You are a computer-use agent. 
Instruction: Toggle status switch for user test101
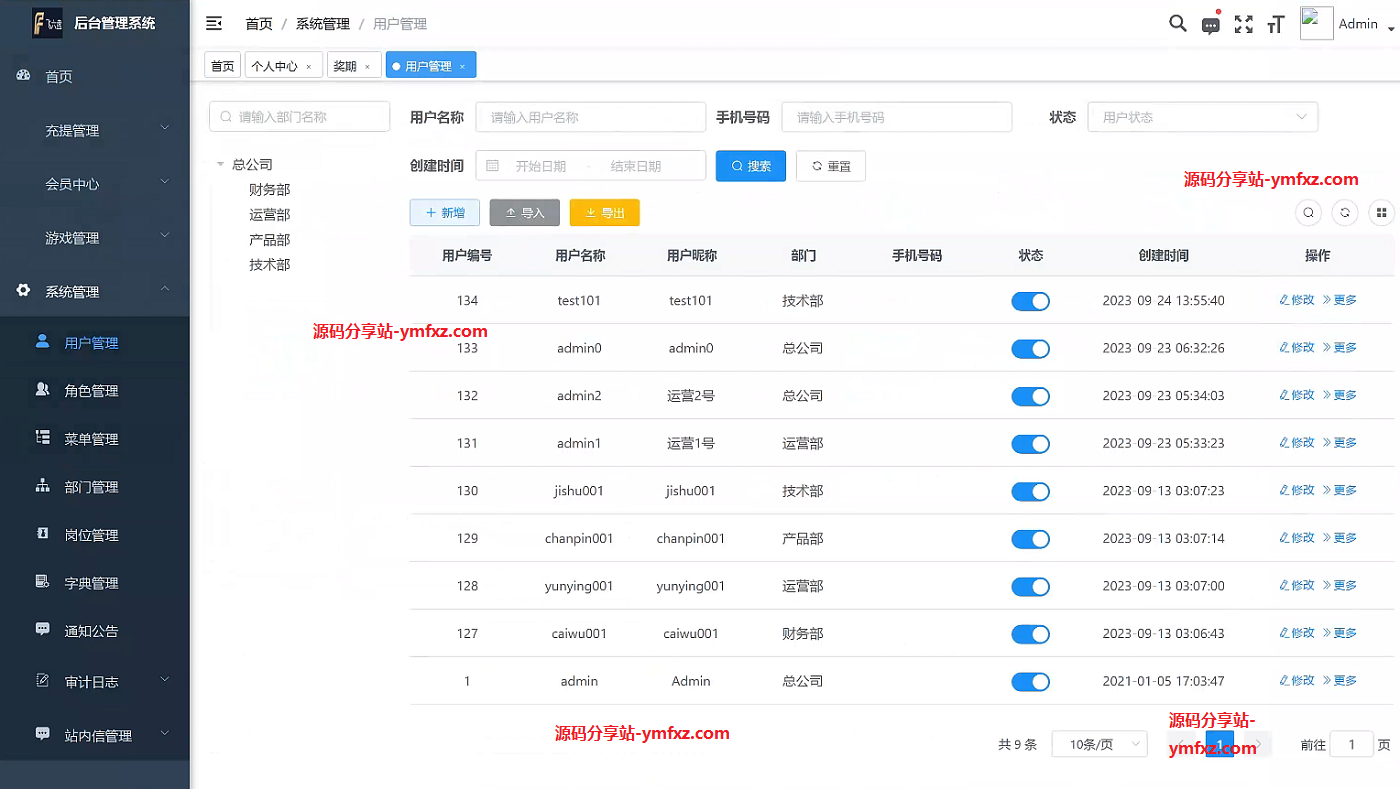pyautogui.click(x=1030, y=301)
